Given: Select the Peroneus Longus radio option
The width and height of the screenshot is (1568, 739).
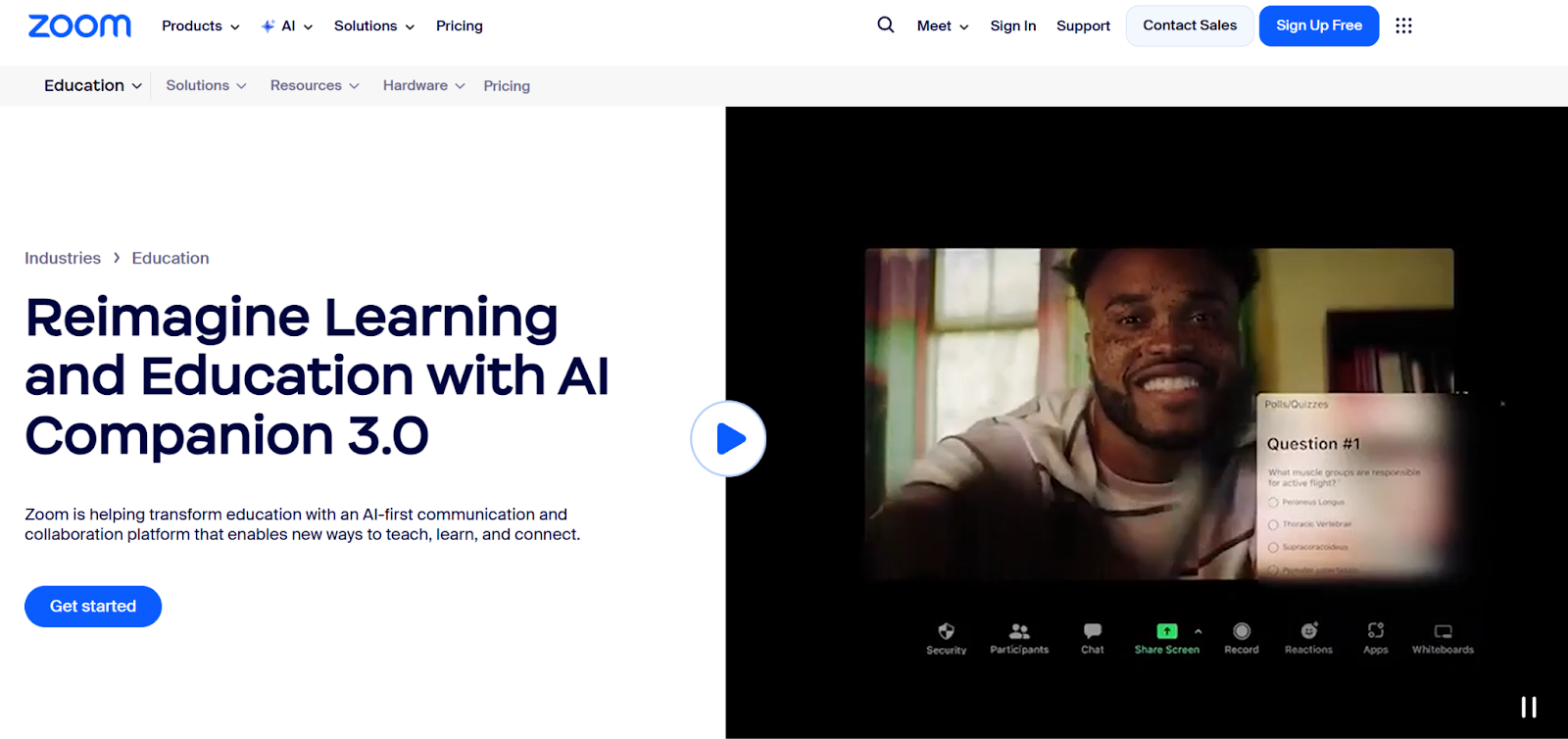Looking at the screenshot, I should point(1273,502).
